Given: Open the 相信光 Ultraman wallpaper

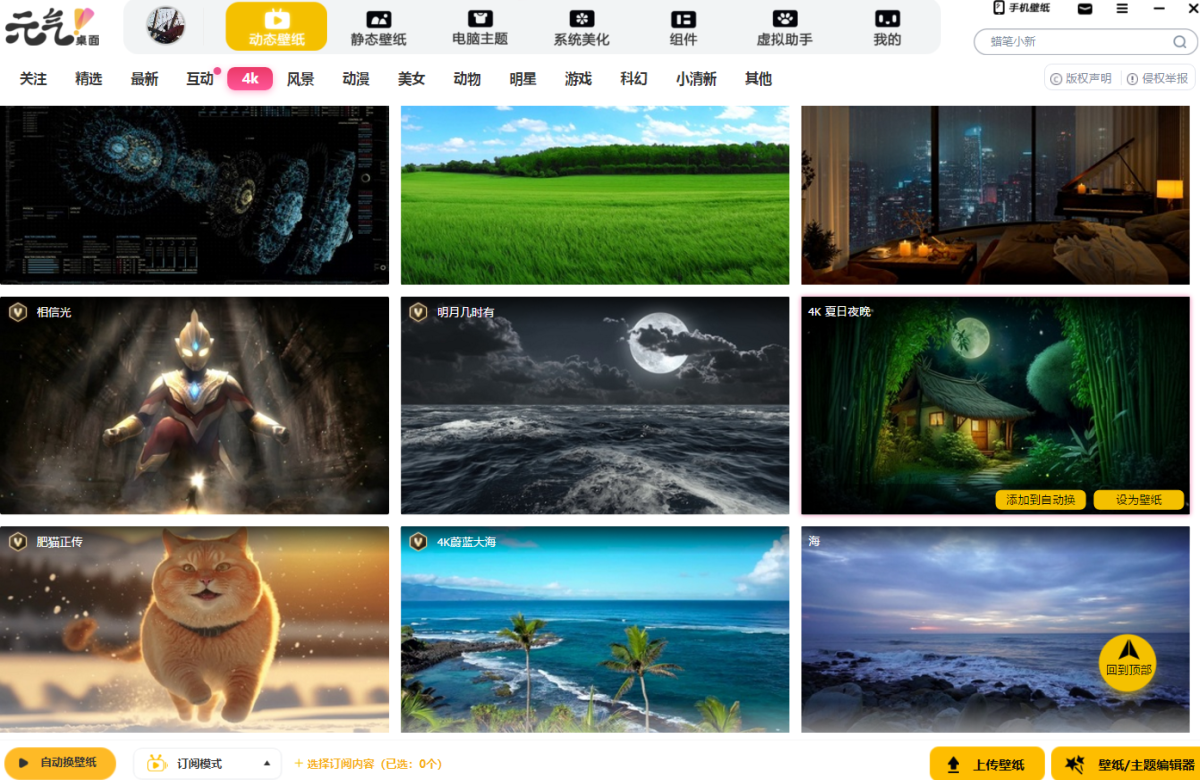Looking at the screenshot, I should [x=194, y=405].
